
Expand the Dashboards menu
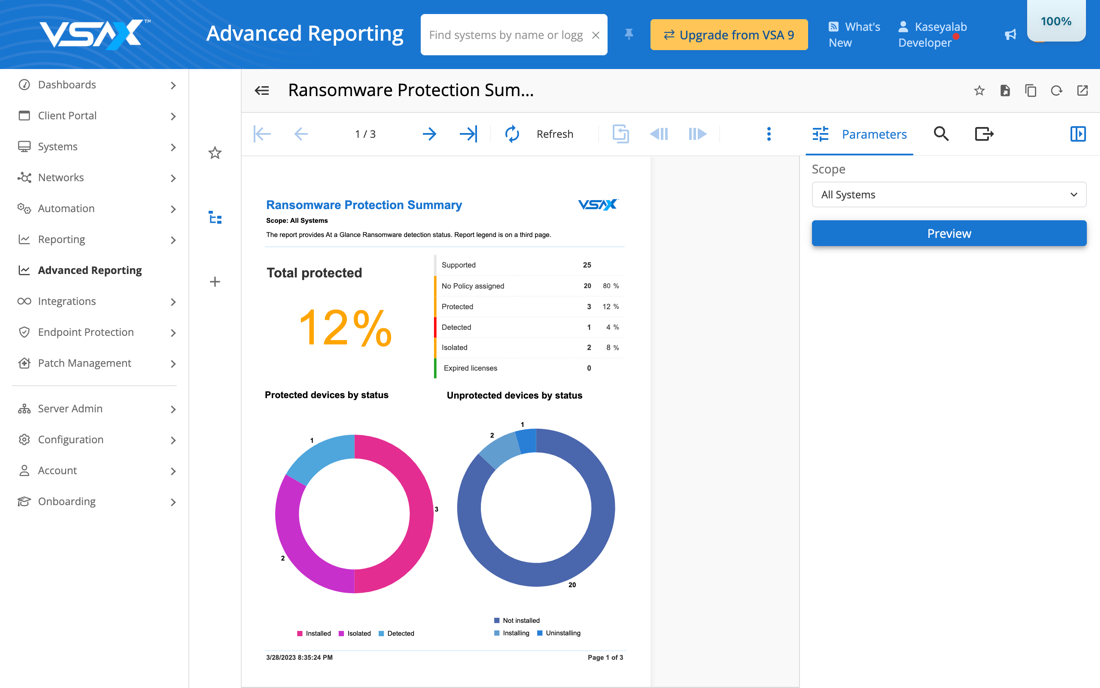pos(97,85)
